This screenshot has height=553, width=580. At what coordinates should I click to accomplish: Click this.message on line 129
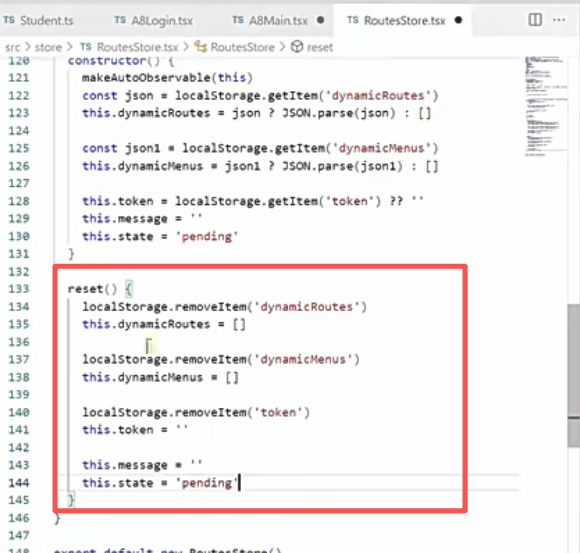(125, 219)
